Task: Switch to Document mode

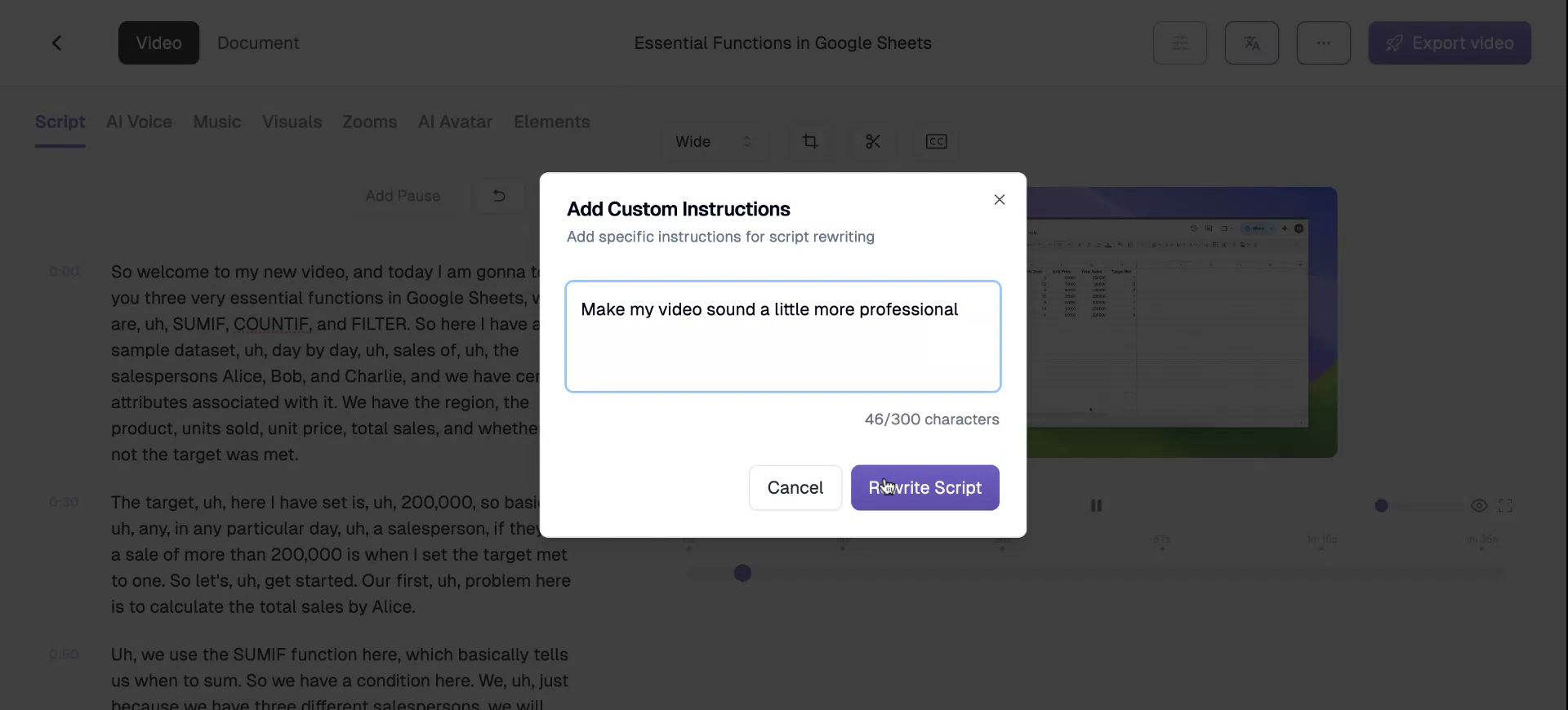Action: click(258, 43)
